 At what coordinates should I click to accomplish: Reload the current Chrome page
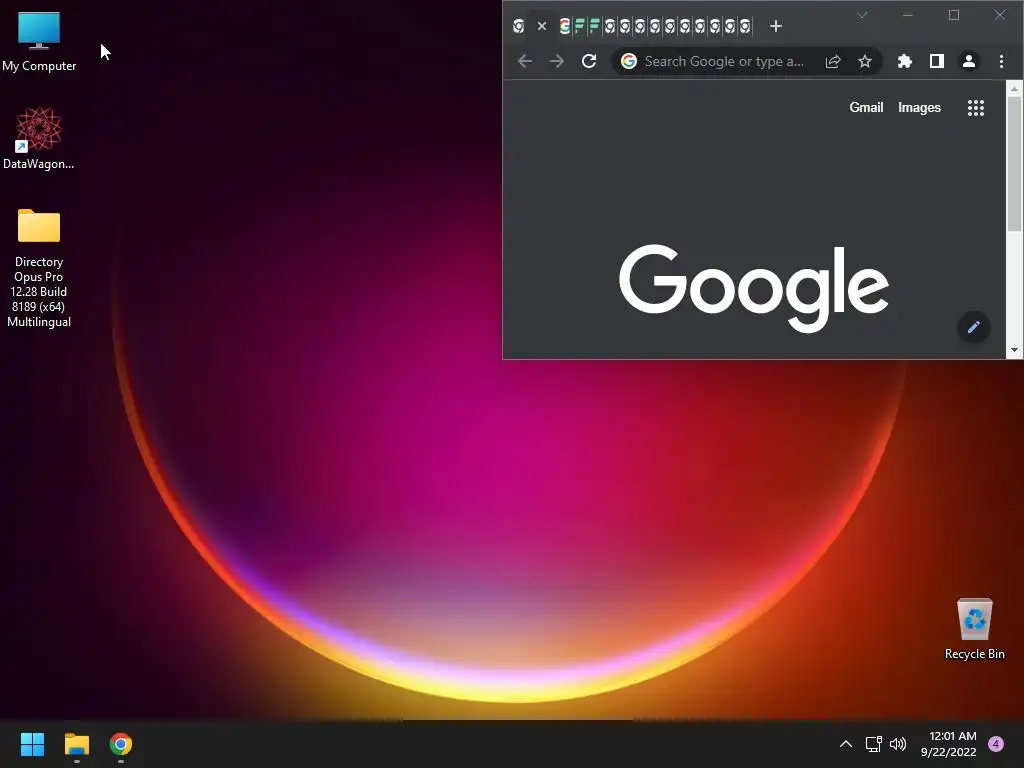pos(589,61)
